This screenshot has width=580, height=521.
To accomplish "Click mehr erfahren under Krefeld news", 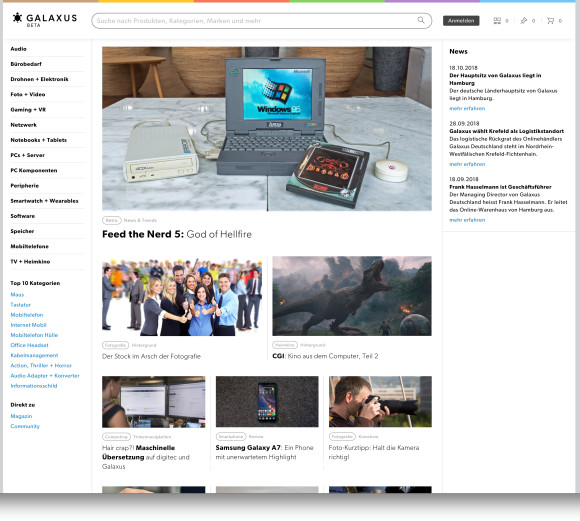I will point(467,164).
